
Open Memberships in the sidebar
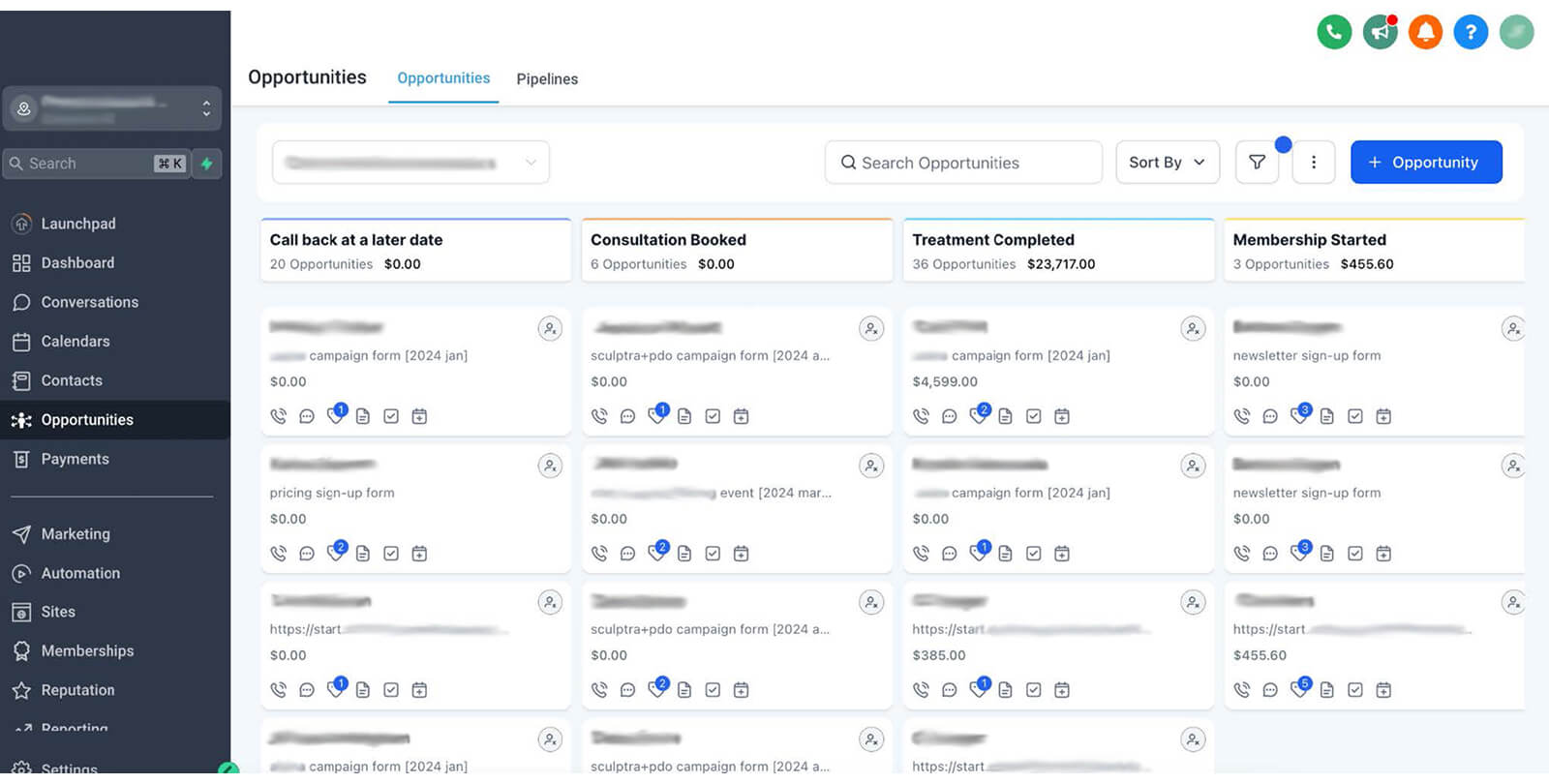87,651
